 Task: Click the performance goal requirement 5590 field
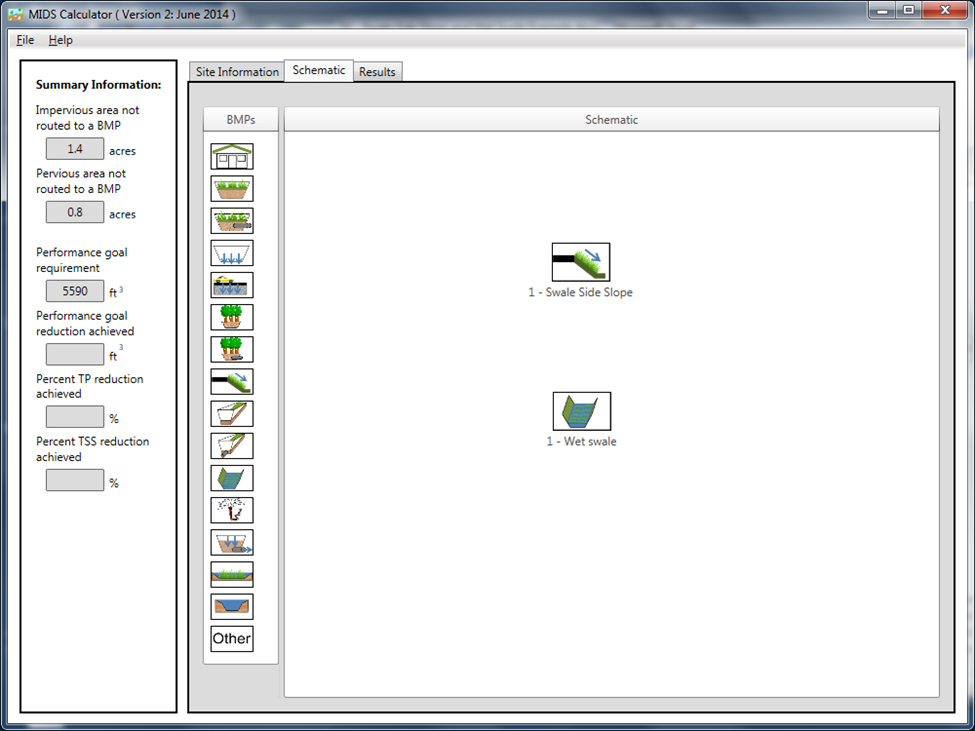75,291
